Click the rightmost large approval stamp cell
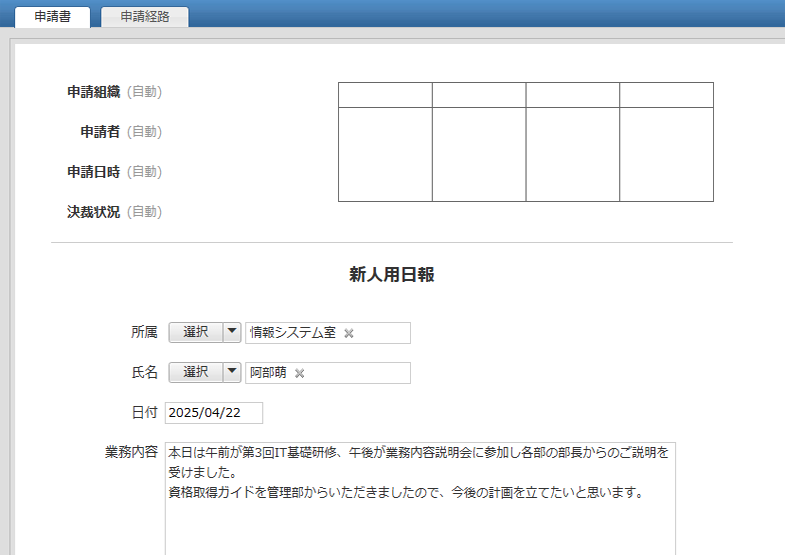Viewport: 785px width, 555px height. [666, 154]
